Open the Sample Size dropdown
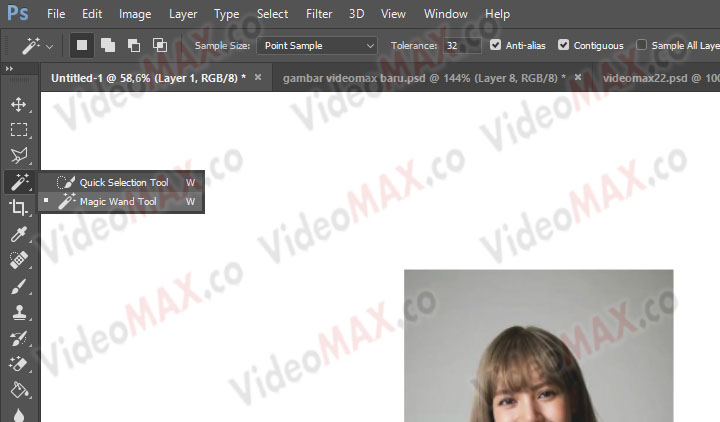Viewport: 720px width, 422px height. [317, 45]
